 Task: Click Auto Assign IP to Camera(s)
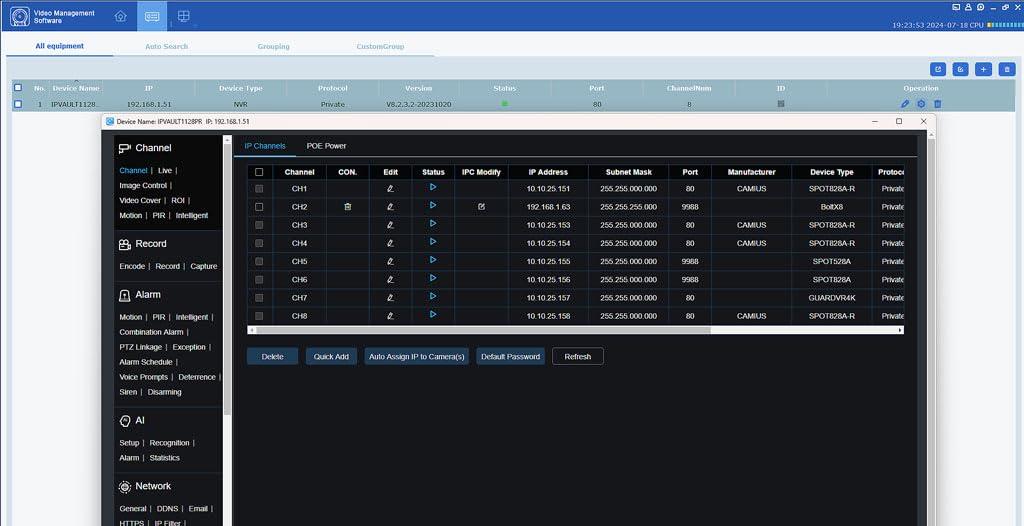(417, 356)
